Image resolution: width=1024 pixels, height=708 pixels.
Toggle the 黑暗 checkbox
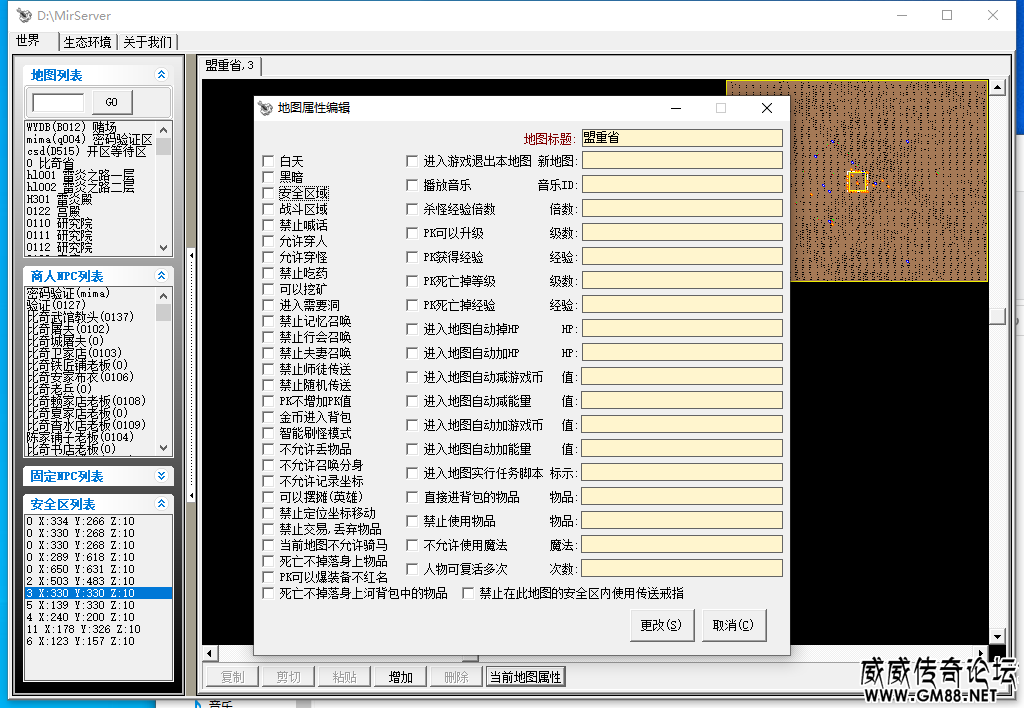[268, 177]
